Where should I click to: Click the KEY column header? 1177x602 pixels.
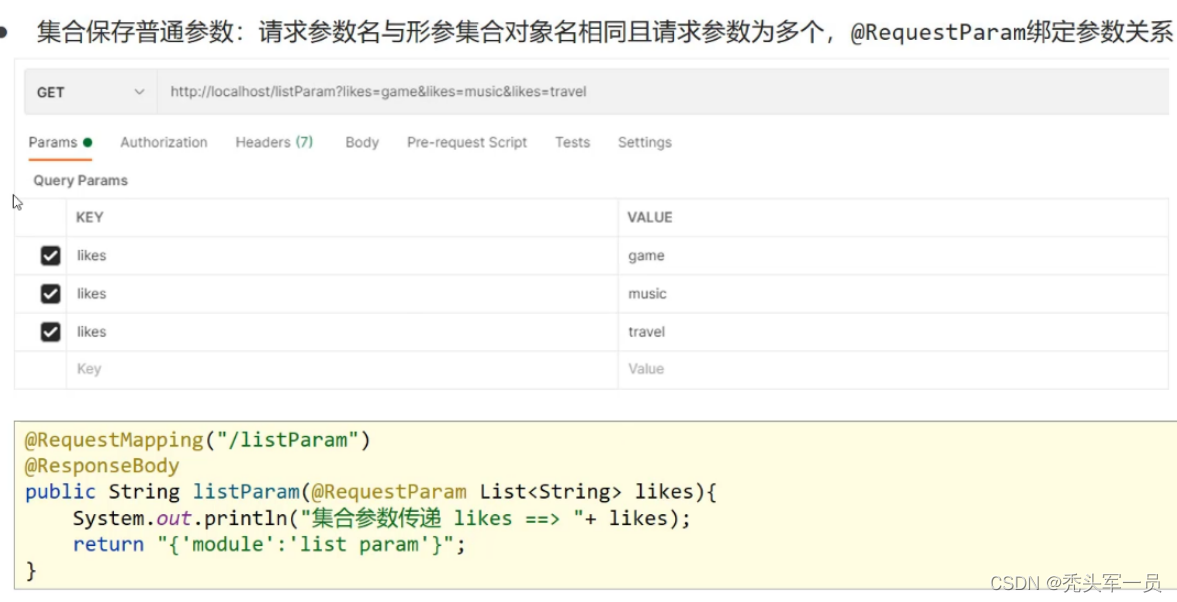90,217
